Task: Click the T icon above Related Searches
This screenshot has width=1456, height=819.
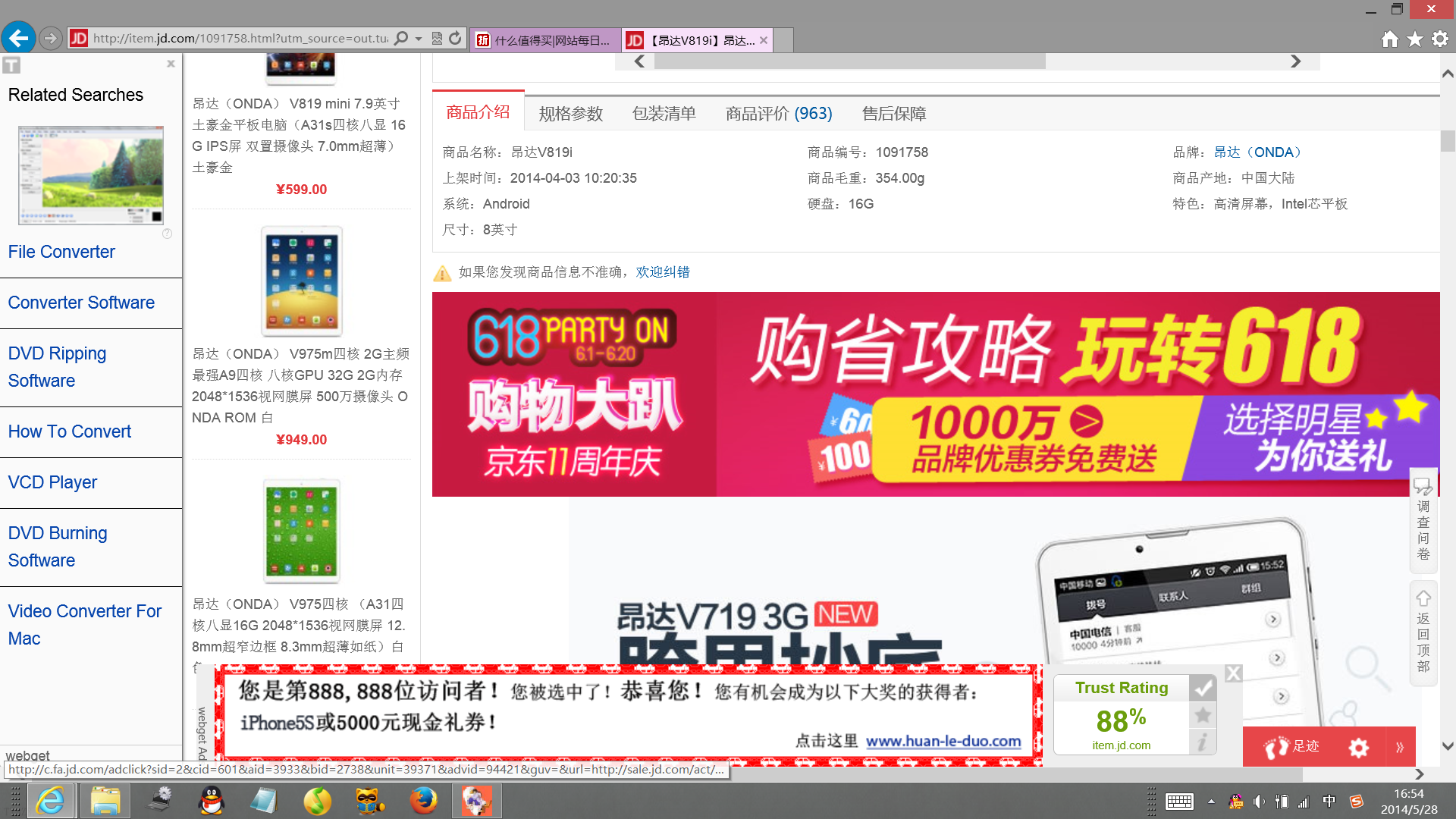Action: [11, 65]
